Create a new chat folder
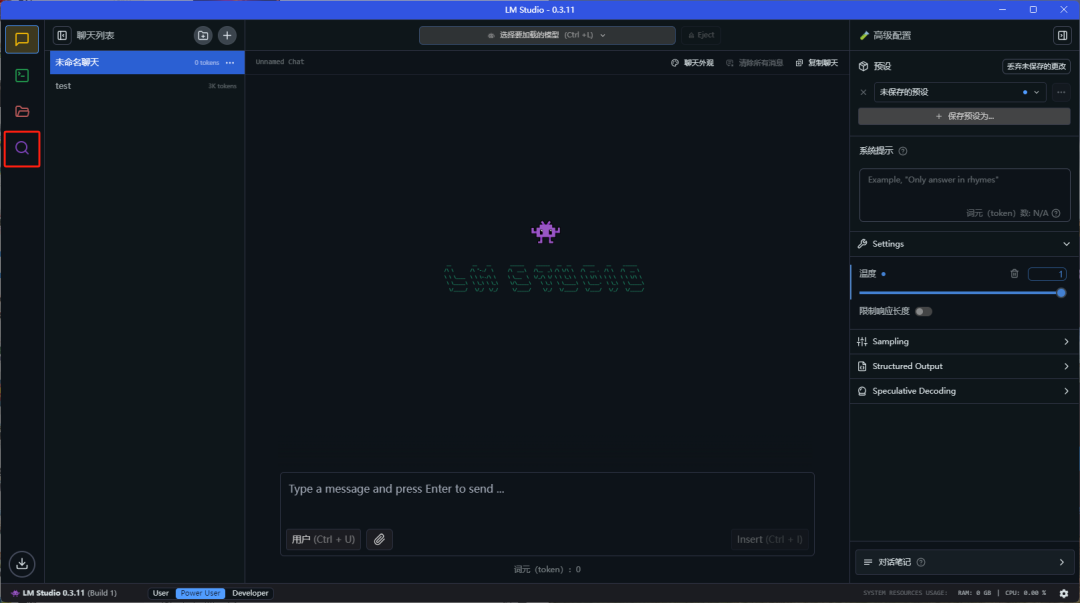Image resolution: width=1080 pixels, height=603 pixels. click(x=202, y=35)
